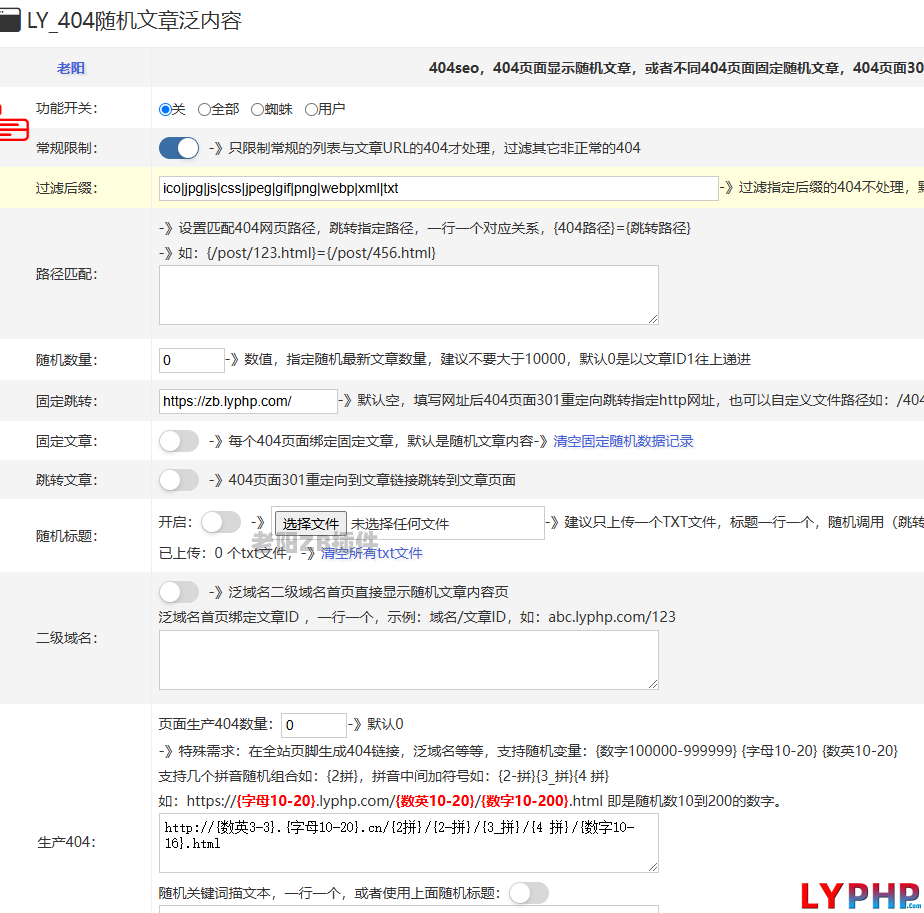
Task: Focus the 过滤后缀 input field
Action: [438, 188]
